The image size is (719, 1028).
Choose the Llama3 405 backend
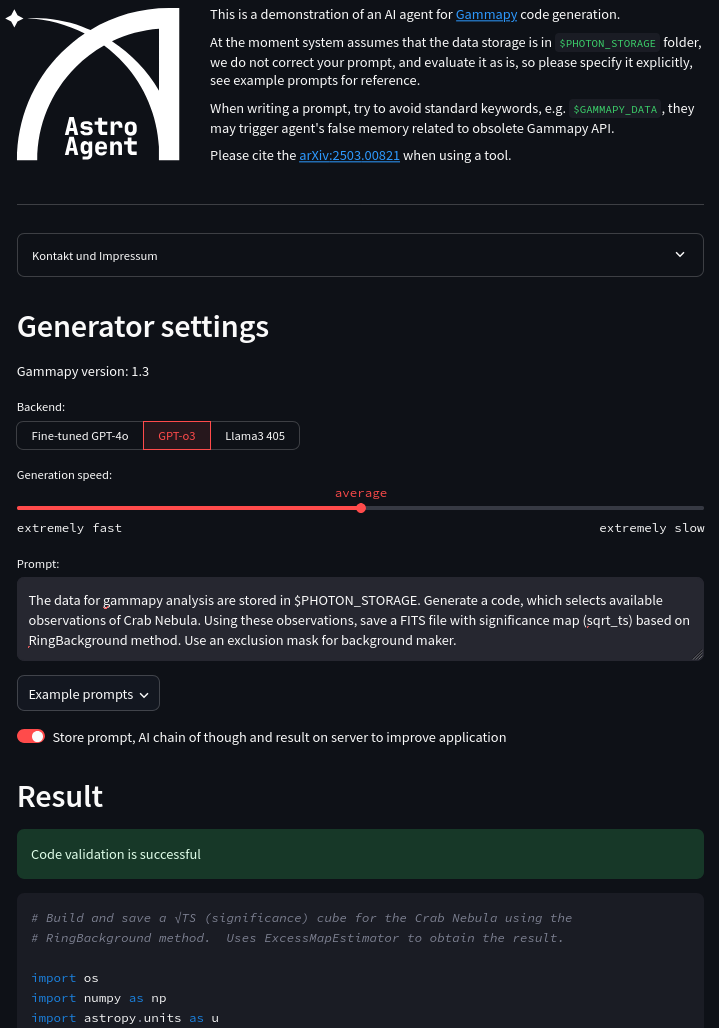[x=255, y=436]
